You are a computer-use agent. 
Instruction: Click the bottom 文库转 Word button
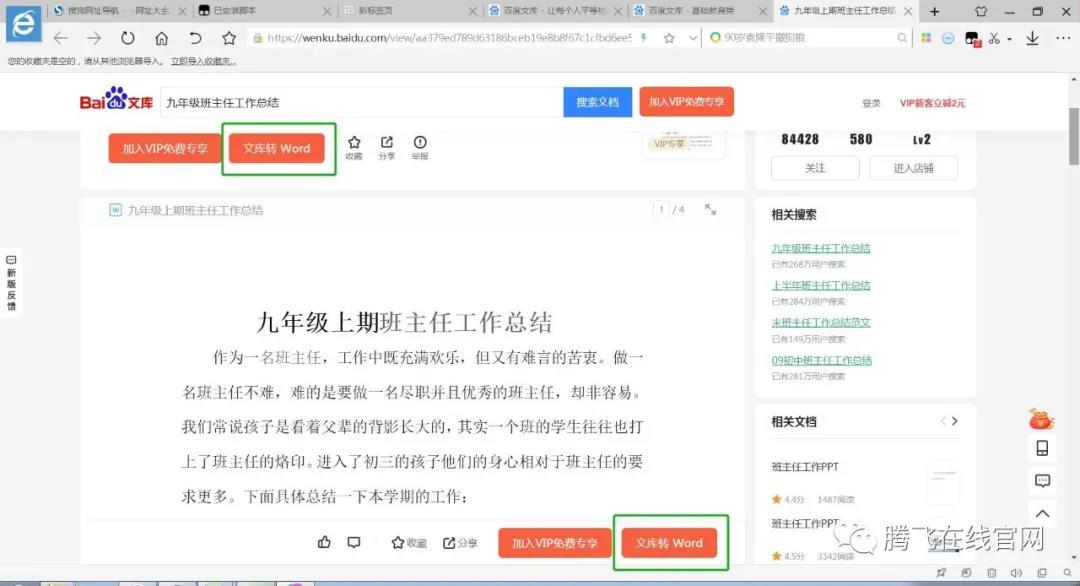coord(670,543)
